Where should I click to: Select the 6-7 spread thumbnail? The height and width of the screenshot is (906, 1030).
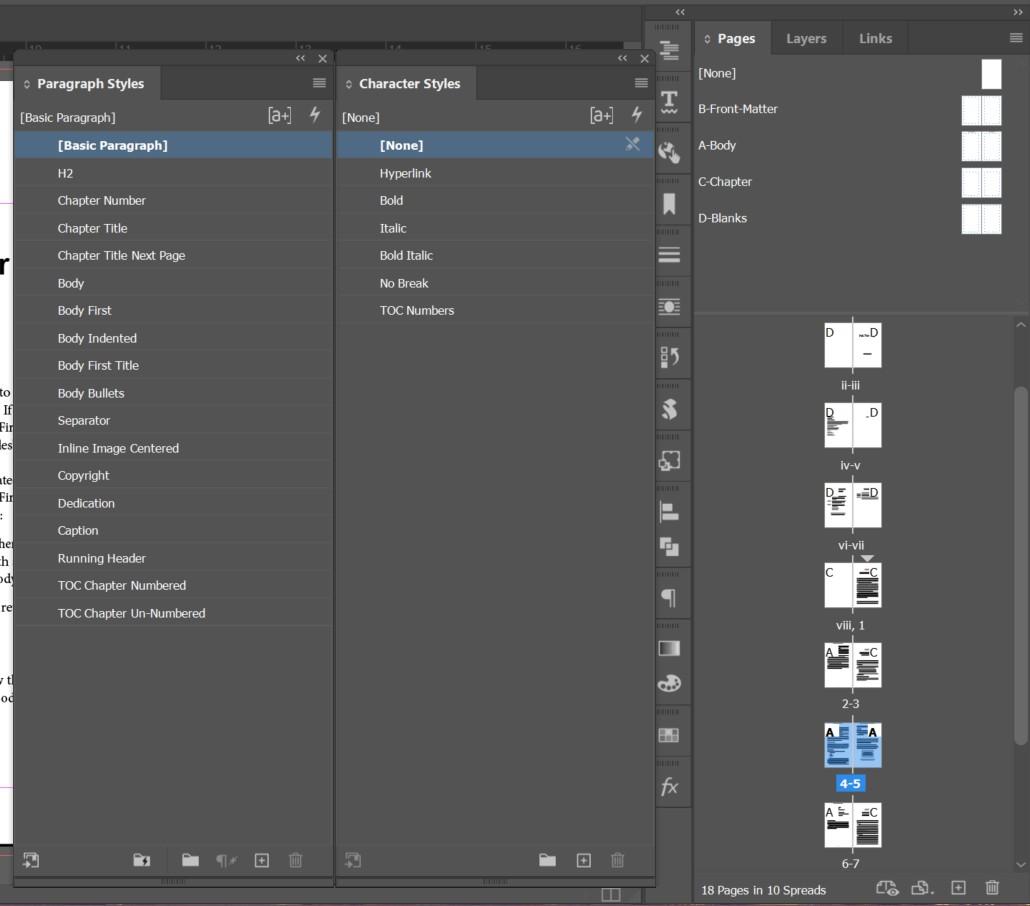coord(852,824)
